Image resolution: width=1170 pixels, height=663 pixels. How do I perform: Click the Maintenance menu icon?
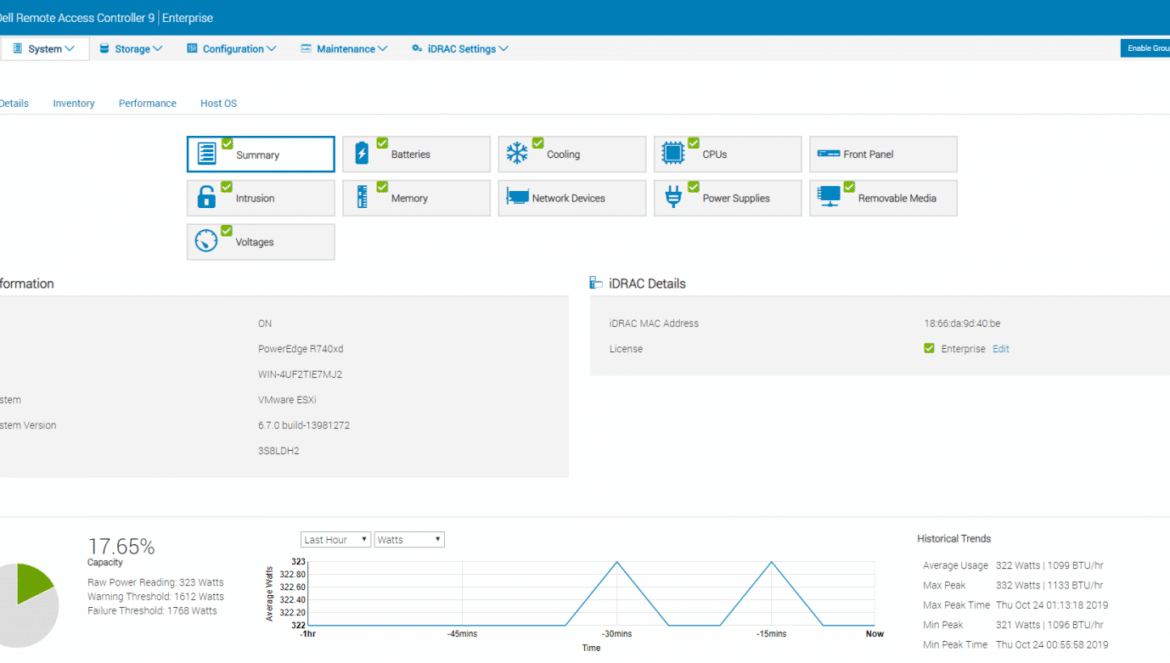[x=306, y=48]
